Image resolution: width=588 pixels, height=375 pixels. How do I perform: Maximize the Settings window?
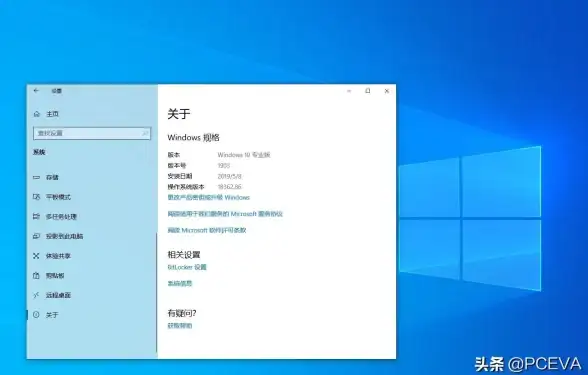click(368, 91)
